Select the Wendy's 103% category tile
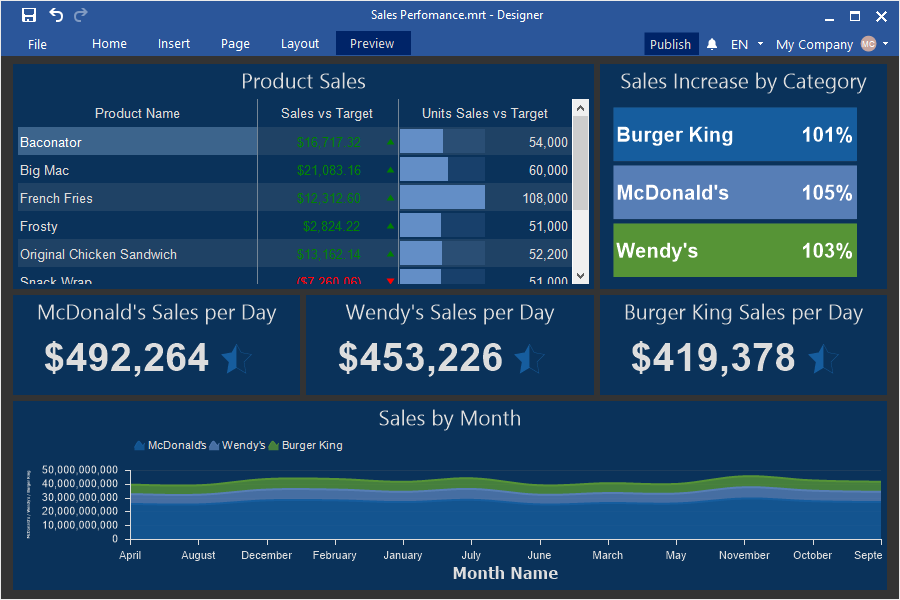The image size is (900, 600). point(735,250)
